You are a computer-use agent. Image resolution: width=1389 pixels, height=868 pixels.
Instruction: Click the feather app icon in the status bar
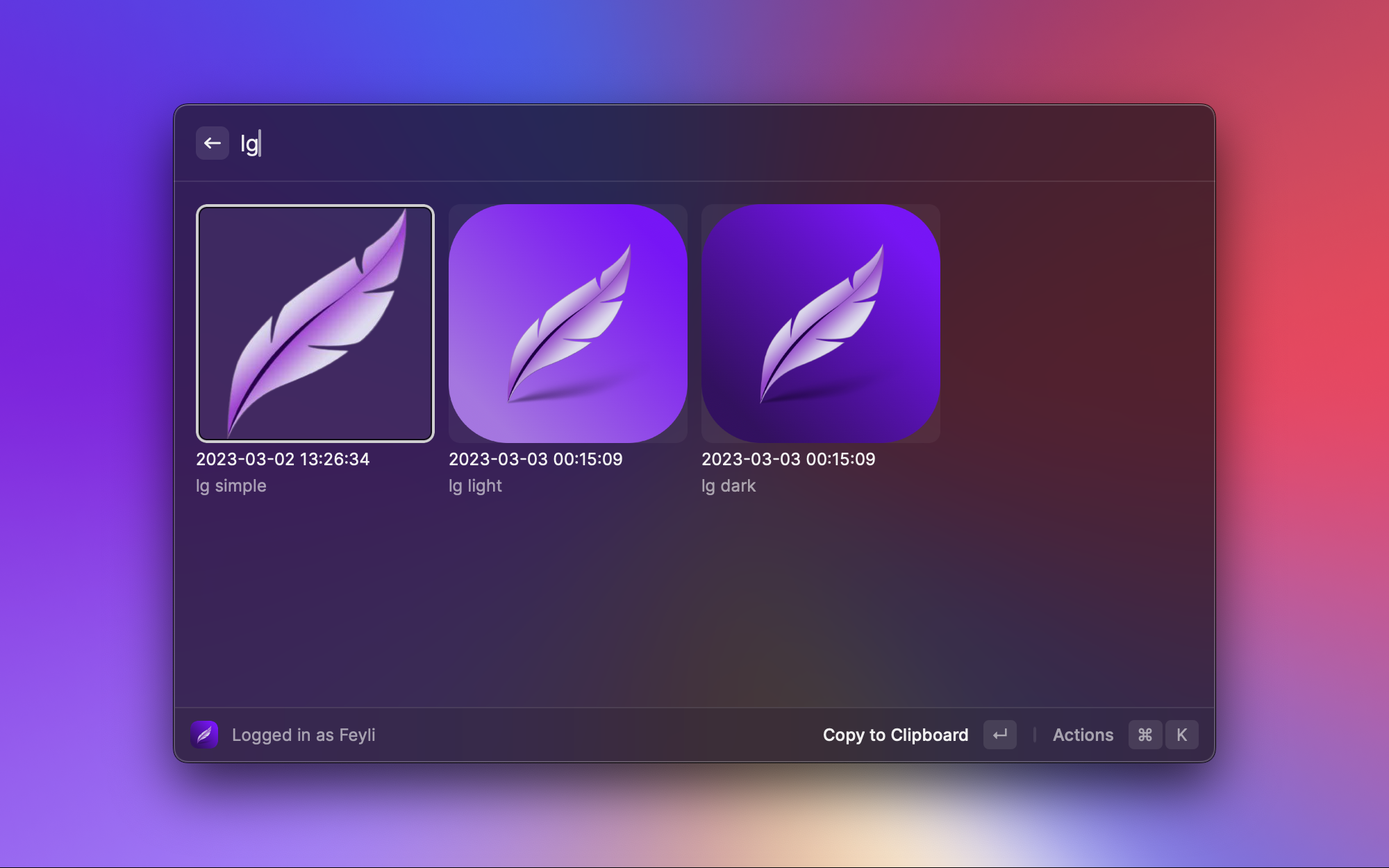click(x=204, y=735)
